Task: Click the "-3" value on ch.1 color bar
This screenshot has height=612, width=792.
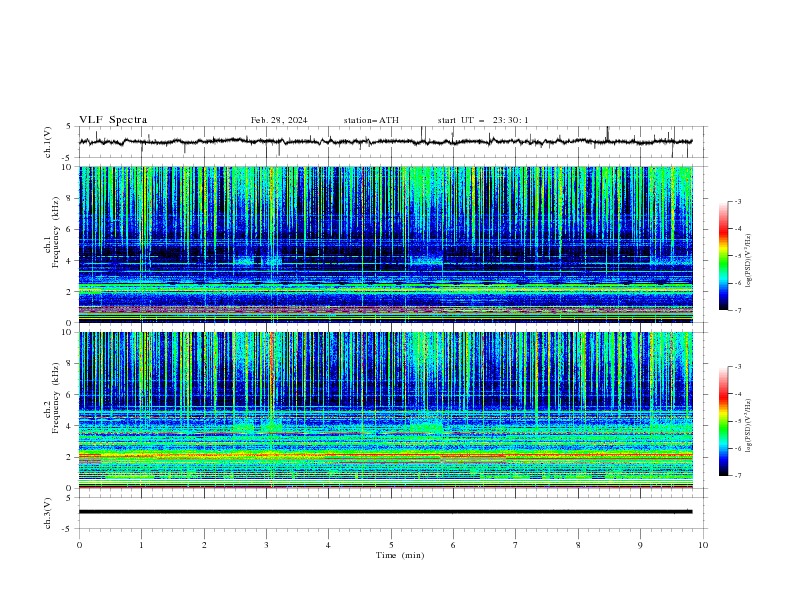Action: coord(737,201)
